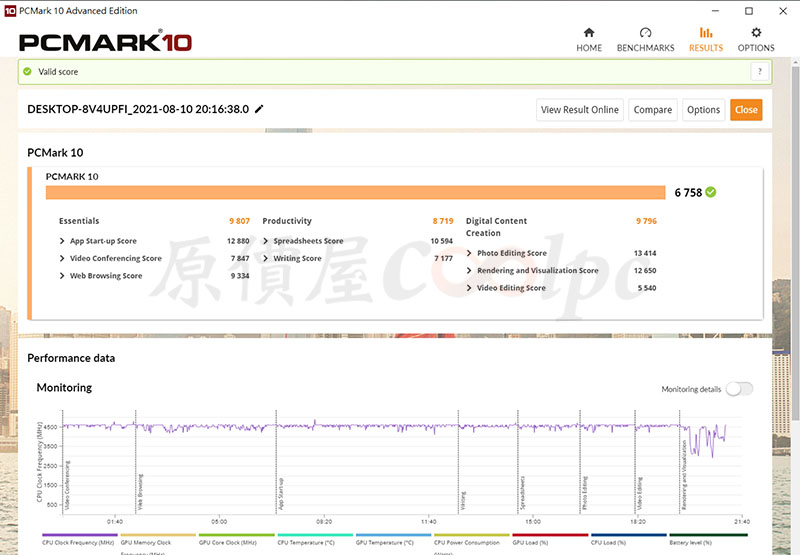
Task: Click the CPU Clock Frequency legend swatch
Action: pos(80,535)
